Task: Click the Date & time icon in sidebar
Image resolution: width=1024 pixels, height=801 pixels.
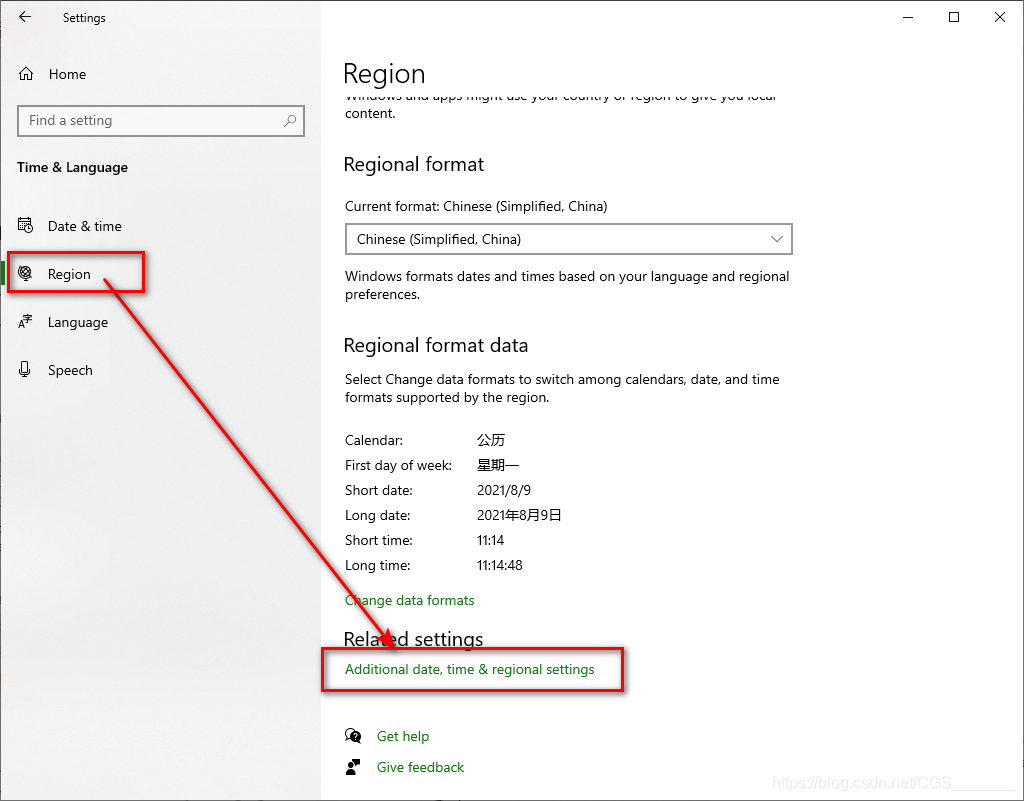Action: point(27,226)
